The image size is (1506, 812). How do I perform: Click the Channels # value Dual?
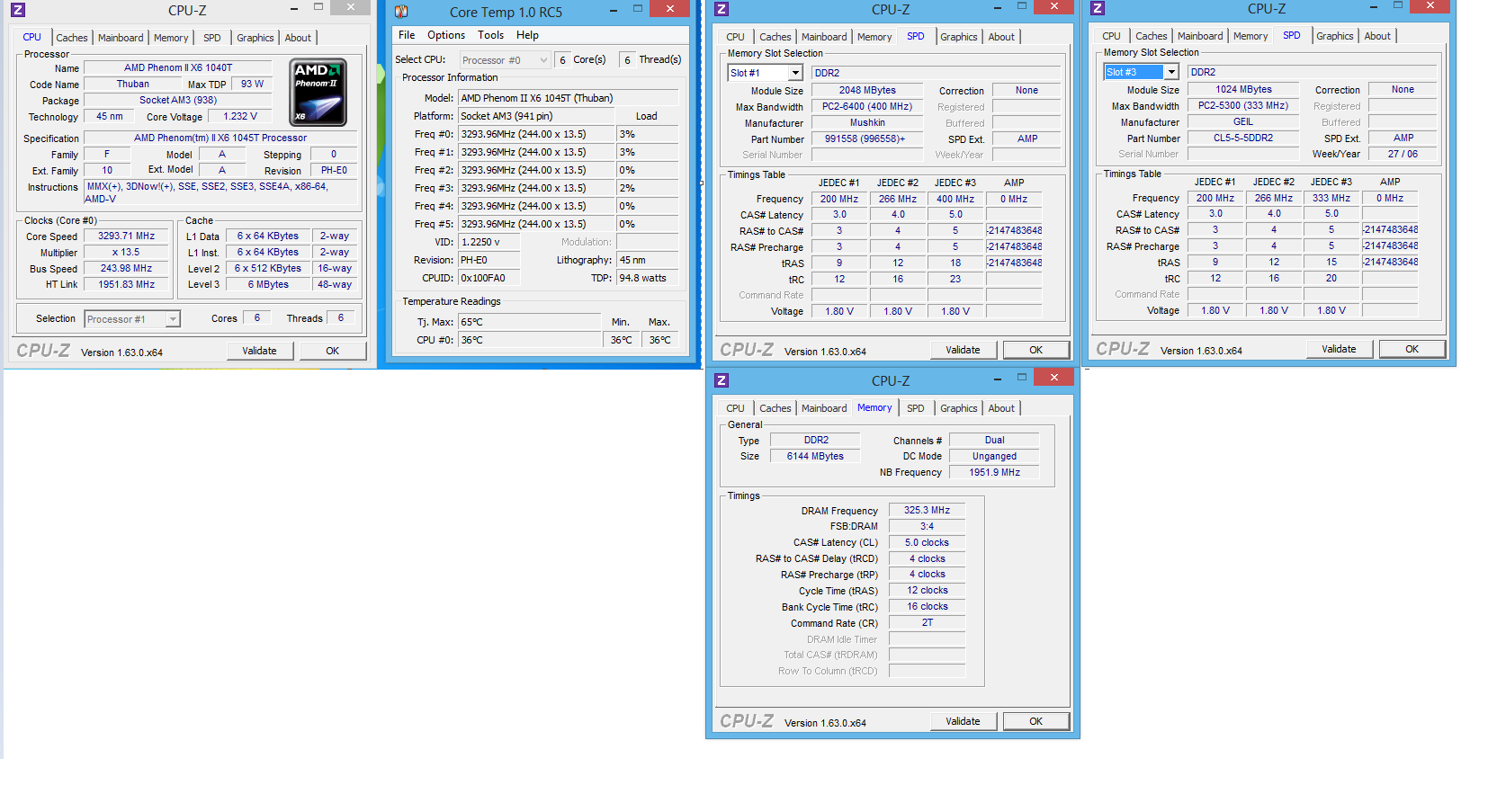click(x=994, y=440)
